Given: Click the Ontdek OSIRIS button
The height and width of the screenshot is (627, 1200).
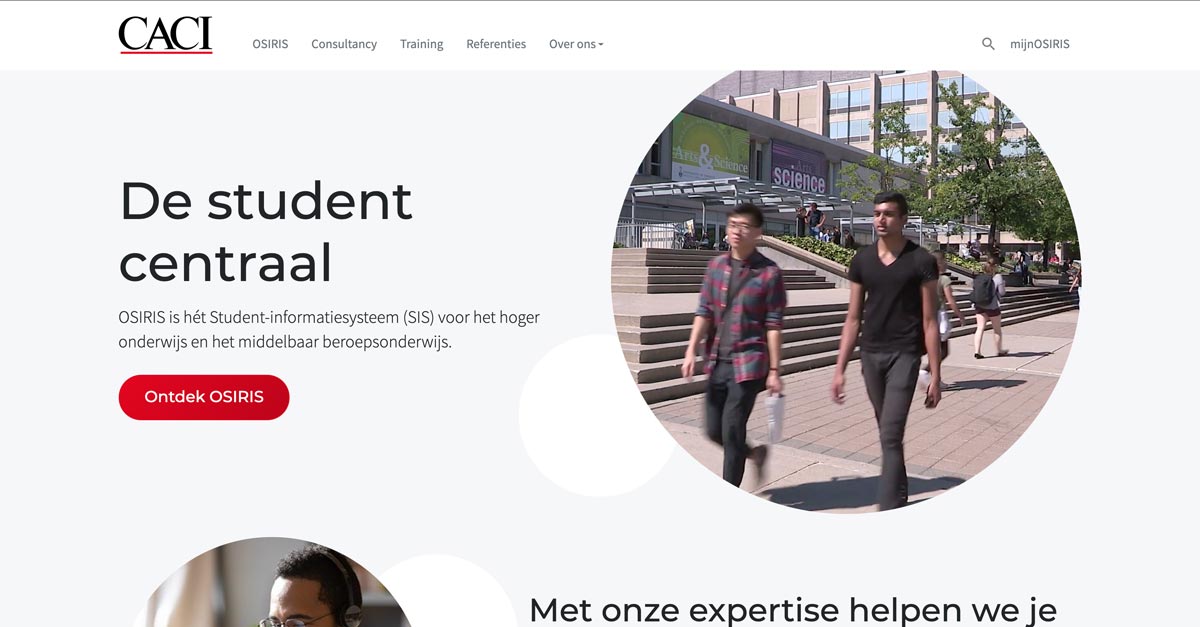Looking at the screenshot, I should 204,397.
